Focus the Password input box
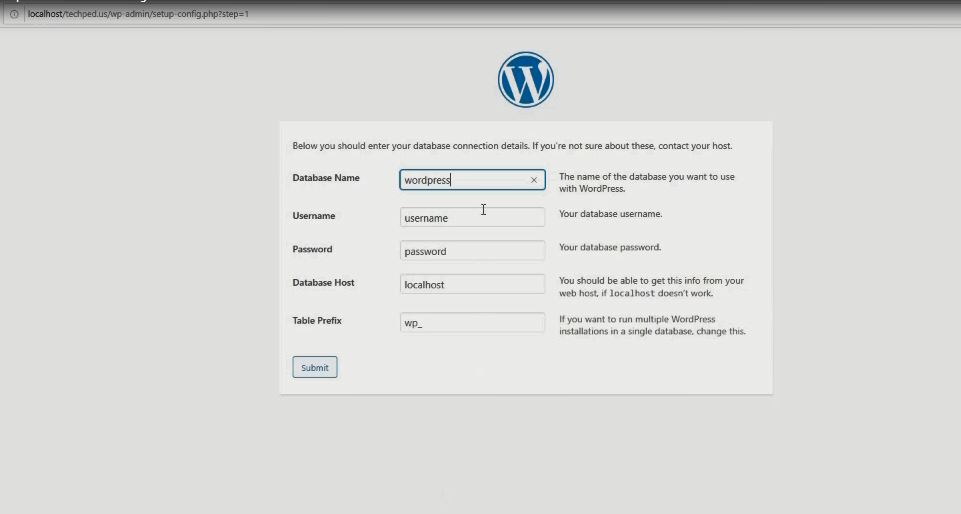Image resolution: width=961 pixels, height=514 pixels. click(x=472, y=251)
